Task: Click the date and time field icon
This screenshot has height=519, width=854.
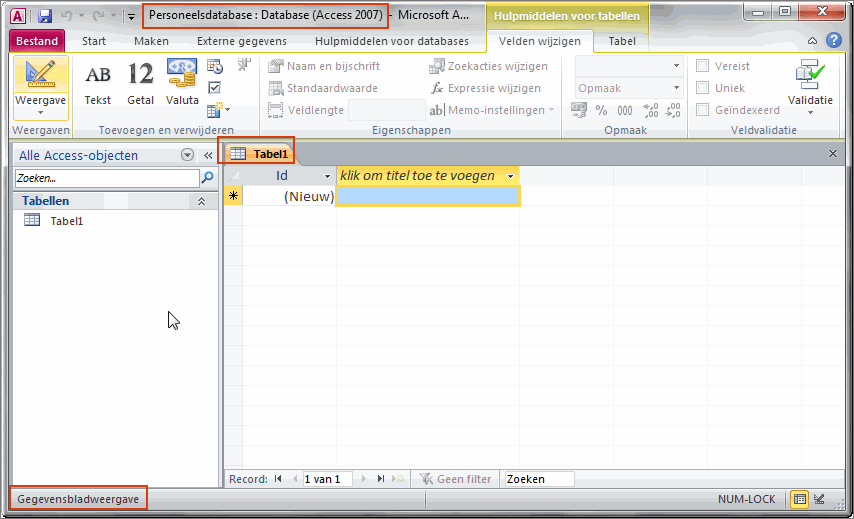Action: point(215,66)
